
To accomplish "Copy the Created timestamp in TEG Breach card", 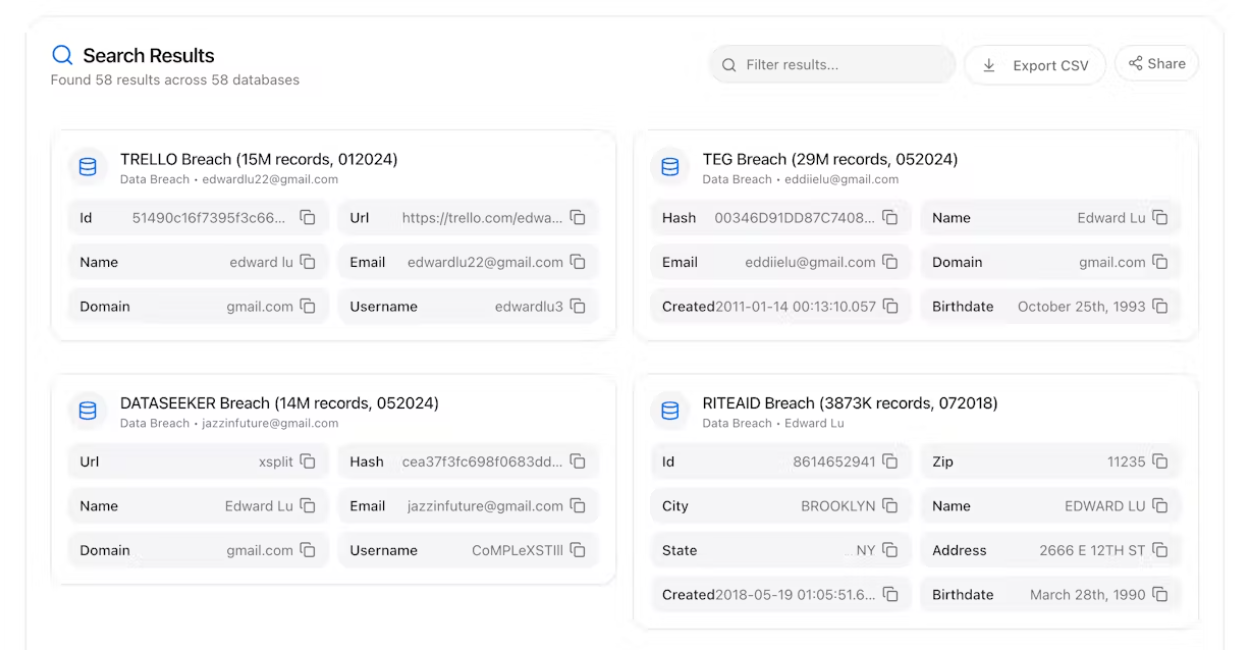I will click(x=890, y=306).
